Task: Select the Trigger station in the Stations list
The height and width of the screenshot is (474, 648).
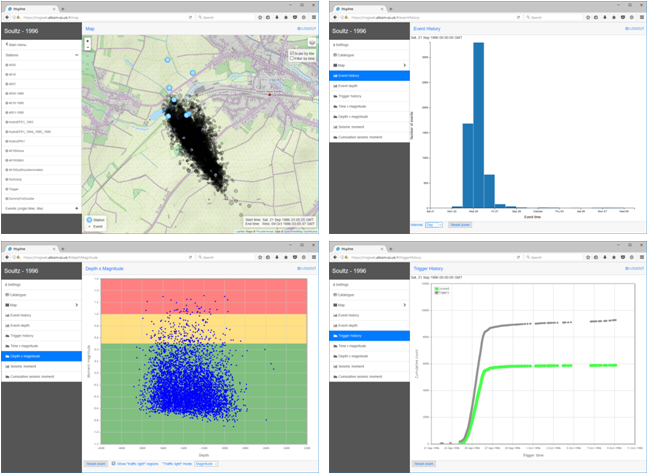Action: [41, 190]
